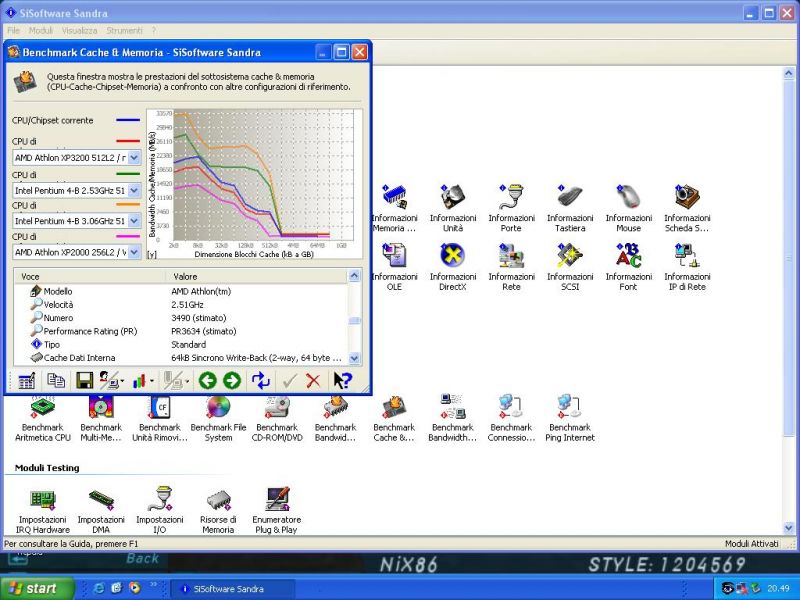Click Internet Explorer quick launch icon
The height and width of the screenshot is (600, 800).
pyautogui.click(x=99, y=588)
